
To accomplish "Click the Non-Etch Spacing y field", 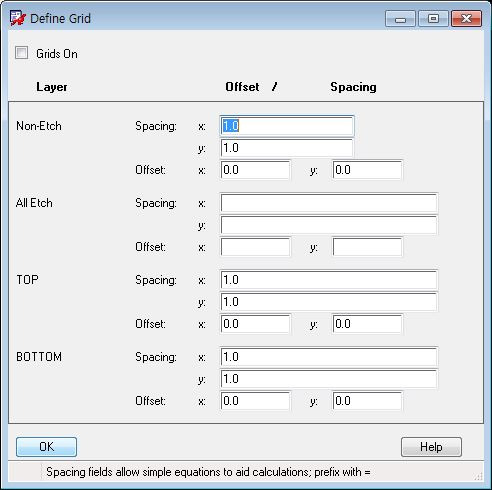I will pos(287,148).
